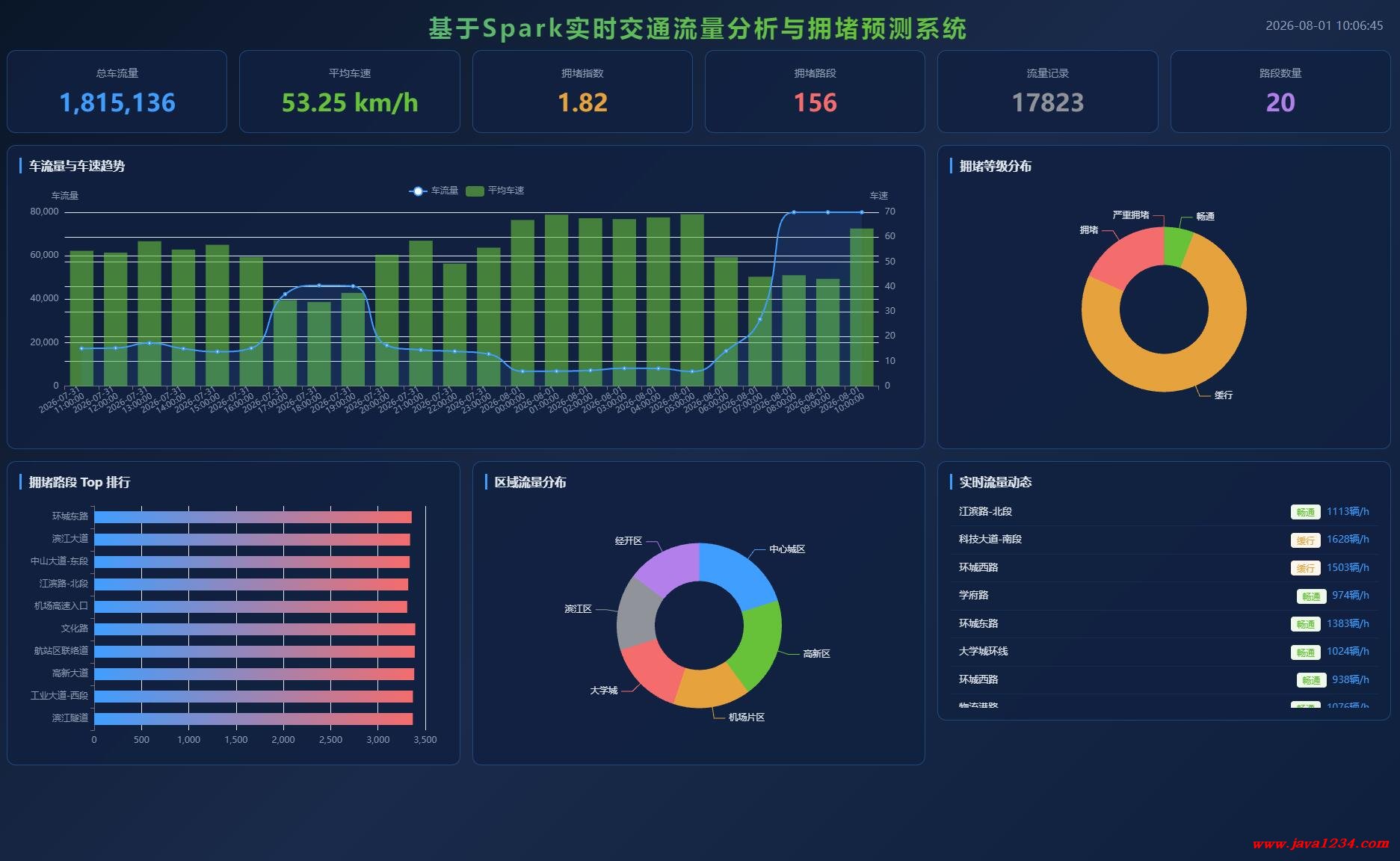This screenshot has width=1400, height=861.
Task: Open the 拥堵路段 156 stat card
Action: tap(815, 92)
